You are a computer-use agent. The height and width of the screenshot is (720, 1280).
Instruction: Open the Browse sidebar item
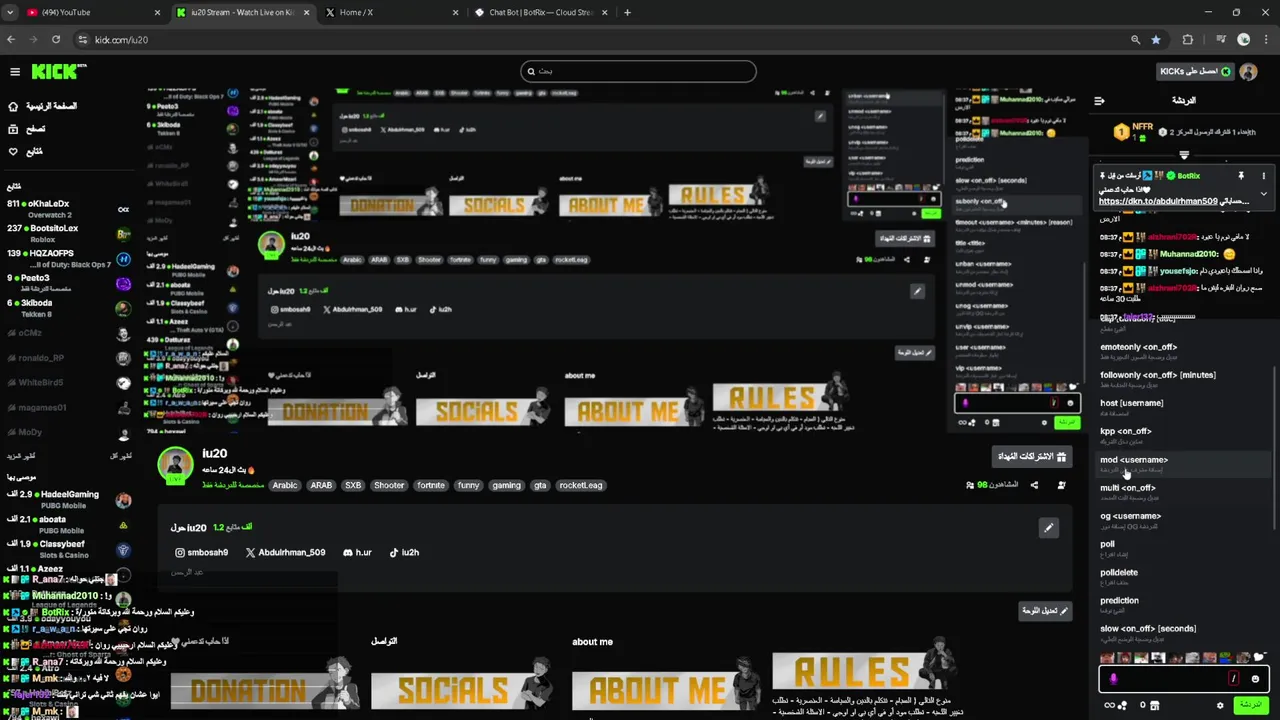pyautogui.click(x=28, y=129)
